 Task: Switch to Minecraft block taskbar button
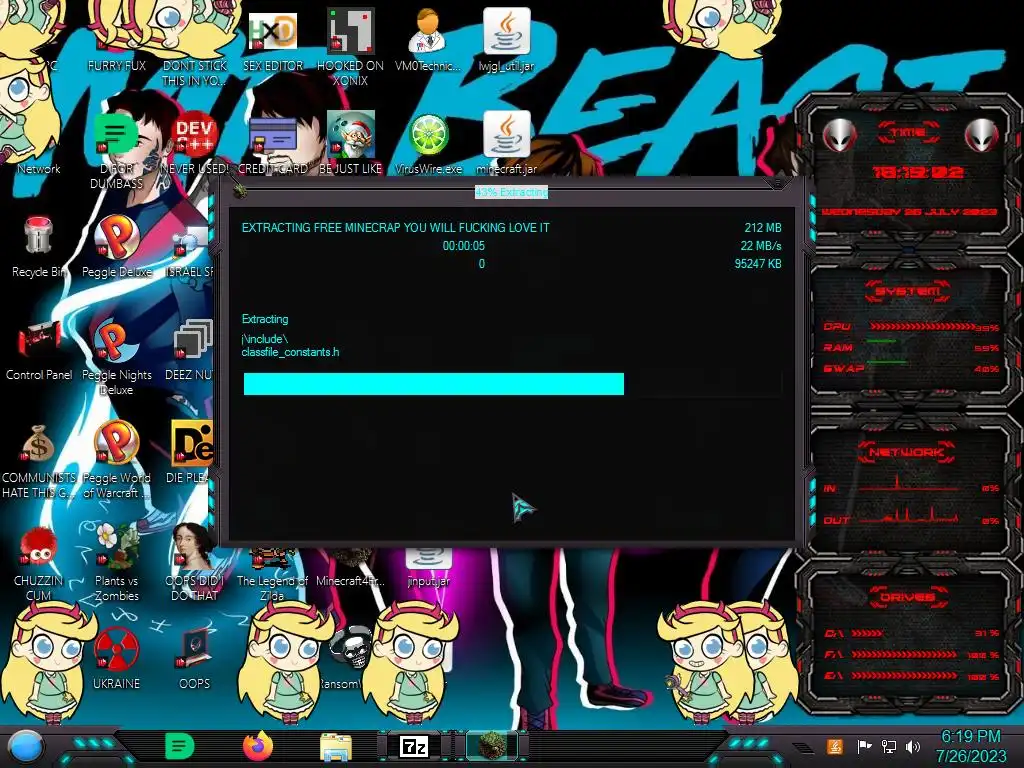(492, 746)
